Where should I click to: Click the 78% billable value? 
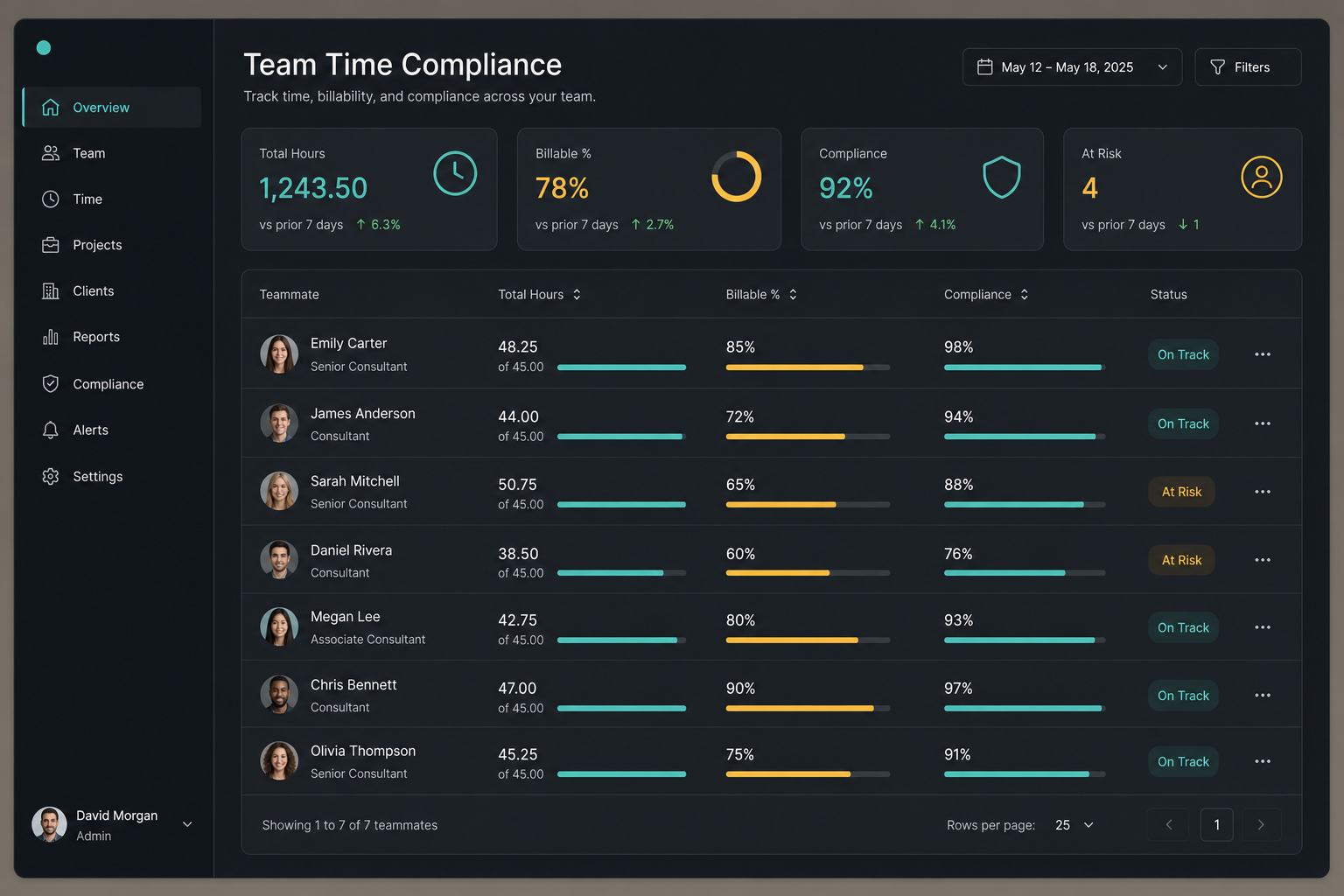[x=562, y=187]
